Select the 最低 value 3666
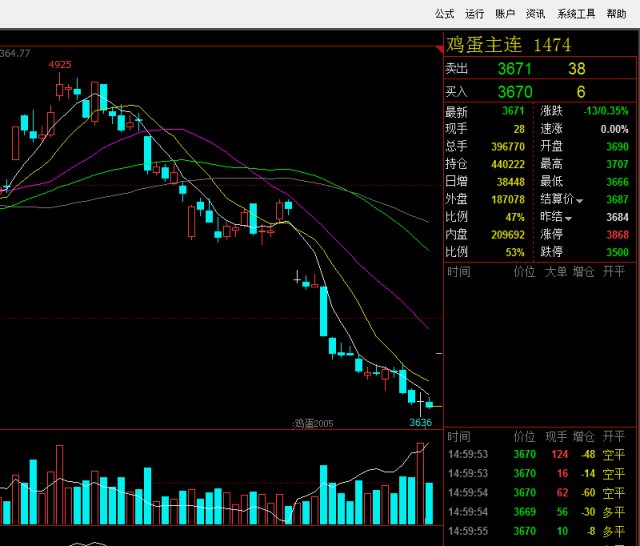The image size is (640, 546). [617, 182]
